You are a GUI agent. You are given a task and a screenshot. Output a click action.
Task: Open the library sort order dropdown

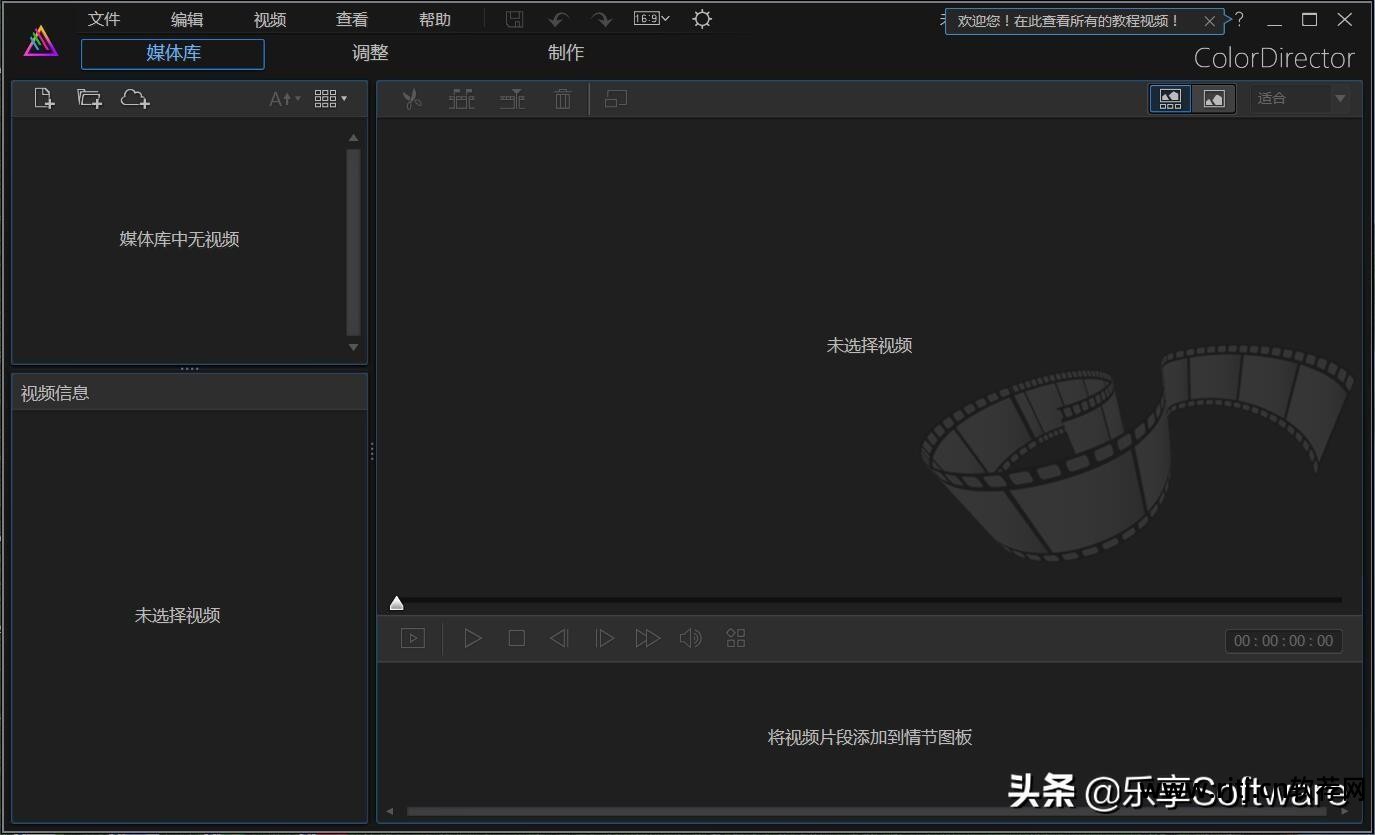285,99
